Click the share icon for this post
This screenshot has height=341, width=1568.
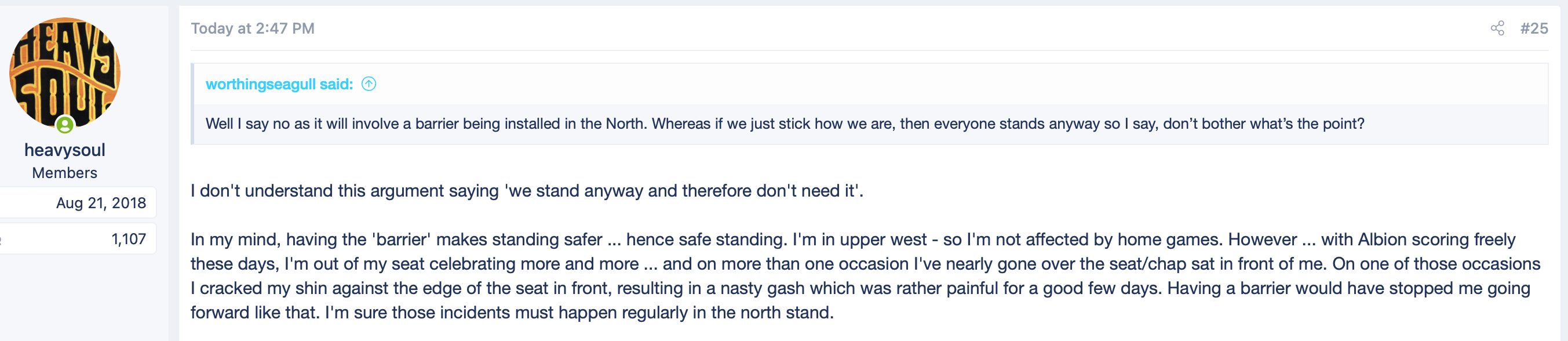[x=1497, y=28]
